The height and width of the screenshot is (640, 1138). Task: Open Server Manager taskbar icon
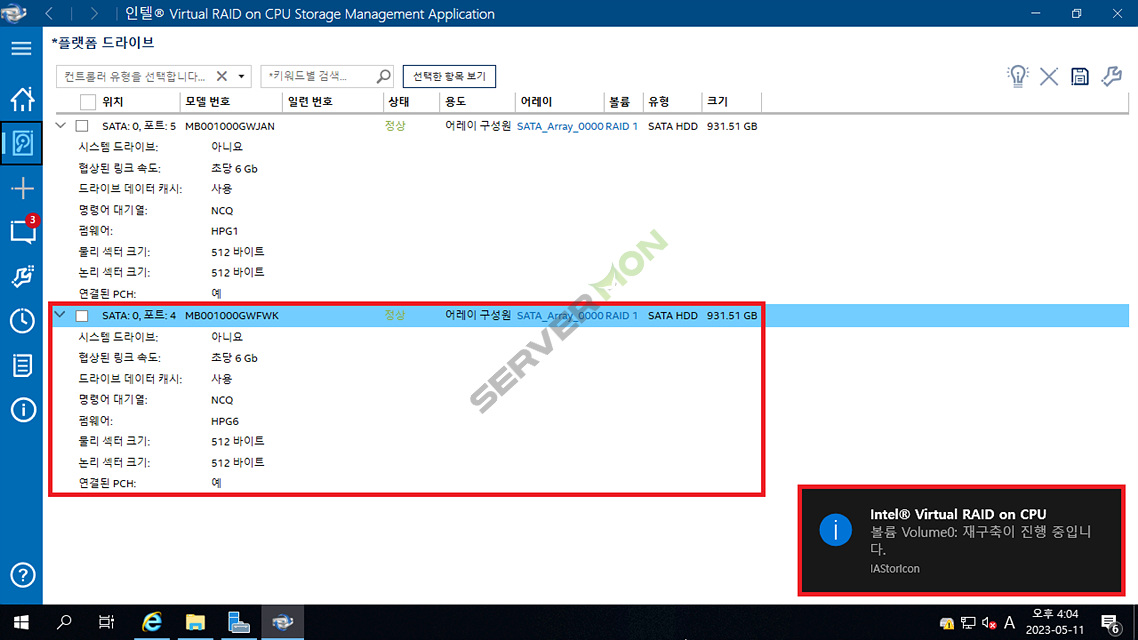(239, 622)
